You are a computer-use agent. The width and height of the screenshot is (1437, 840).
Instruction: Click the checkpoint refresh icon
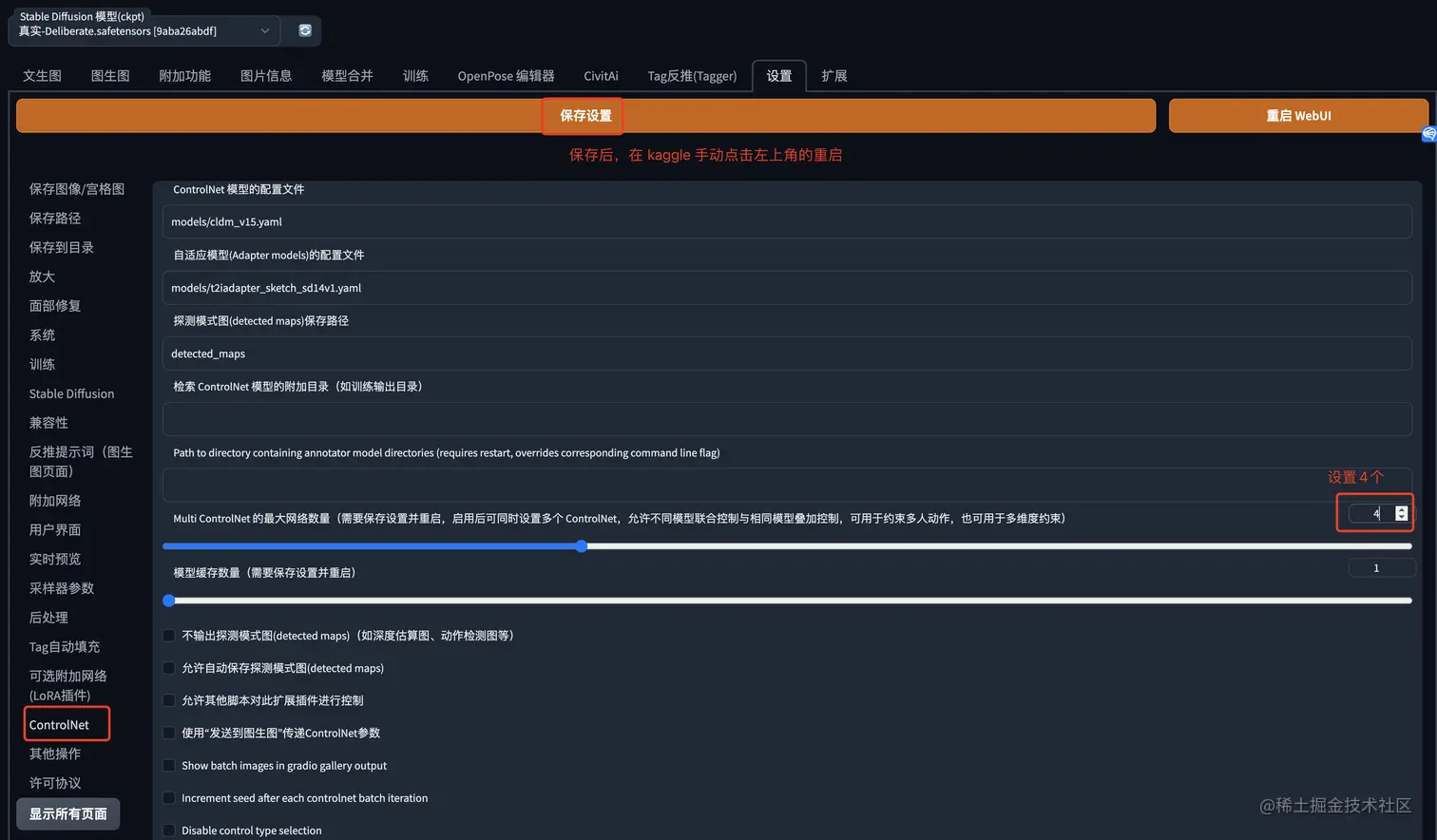305,30
